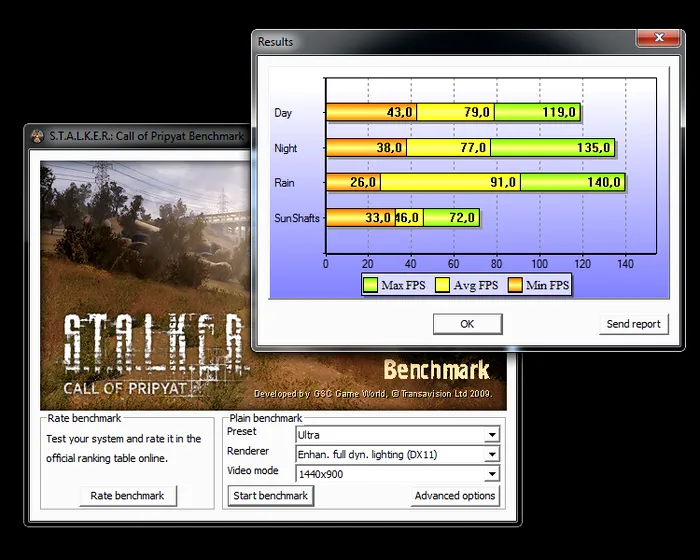Click the Night avg FPS value 77,0
The width and height of the screenshot is (700, 560).
pyautogui.click(x=473, y=147)
